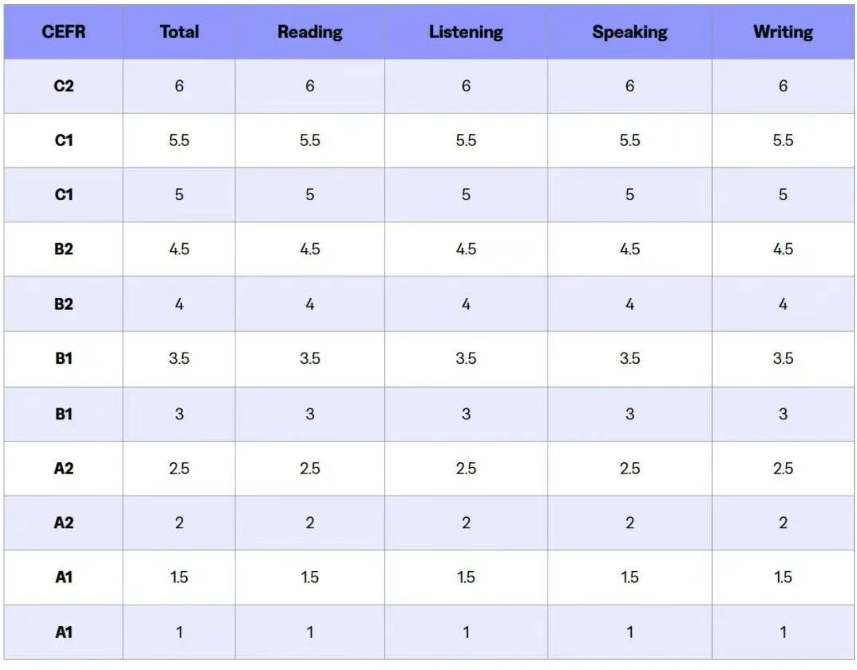Click the Total column header
This screenshot has width=857, height=670.
click(179, 32)
